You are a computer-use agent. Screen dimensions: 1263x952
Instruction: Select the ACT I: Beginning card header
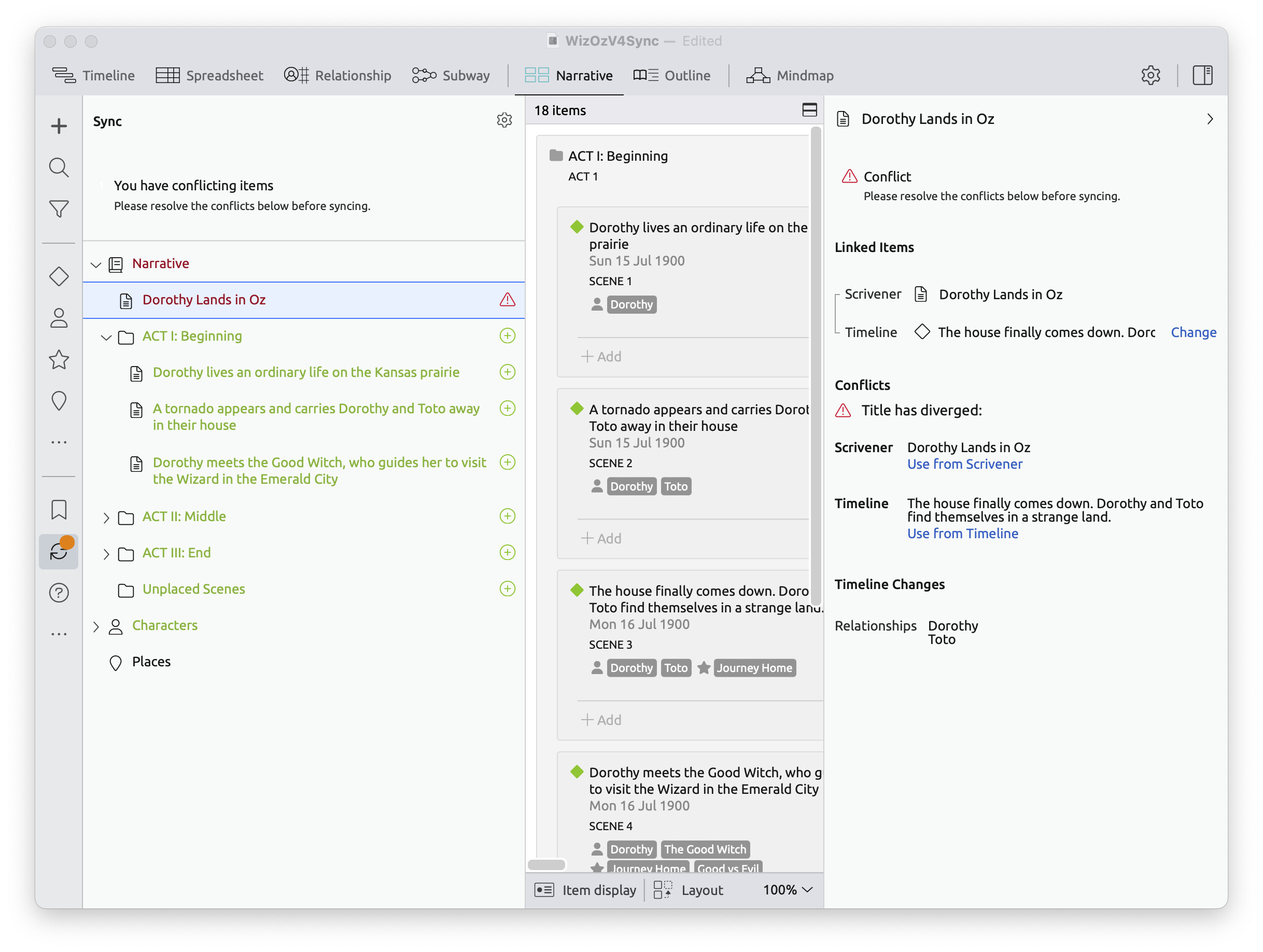618,156
